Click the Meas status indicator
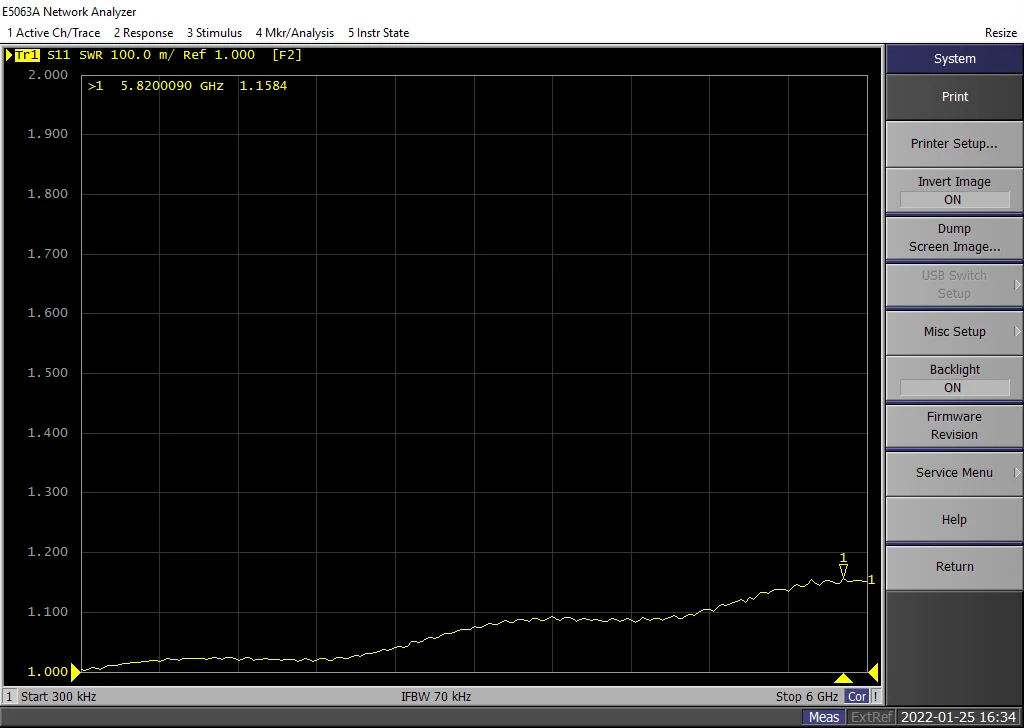Image resolution: width=1024 pixels, height=728 pixels. [824, 717]
